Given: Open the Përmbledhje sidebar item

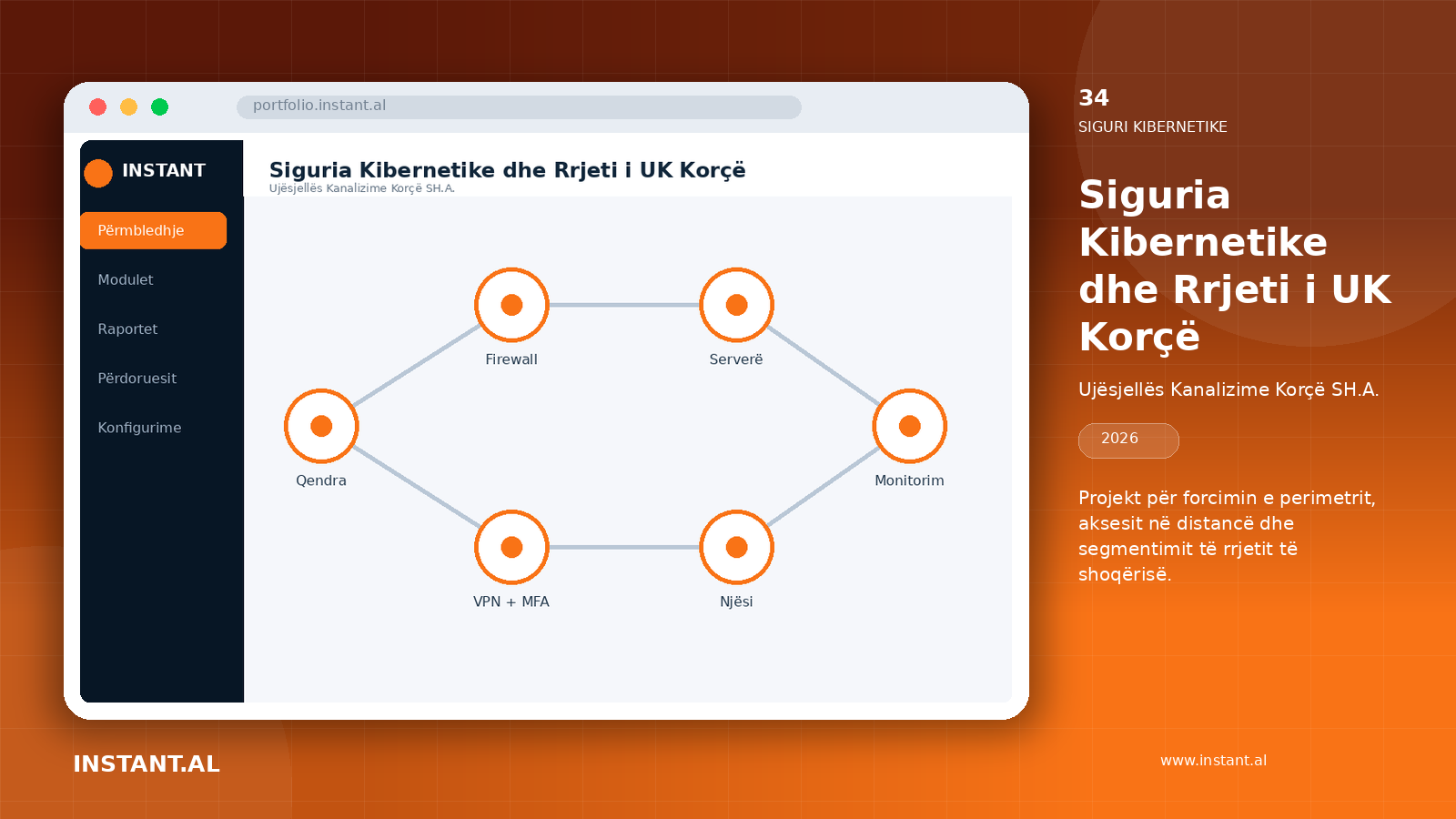Looking at the screenshot, I should click(x=153, y=230).
